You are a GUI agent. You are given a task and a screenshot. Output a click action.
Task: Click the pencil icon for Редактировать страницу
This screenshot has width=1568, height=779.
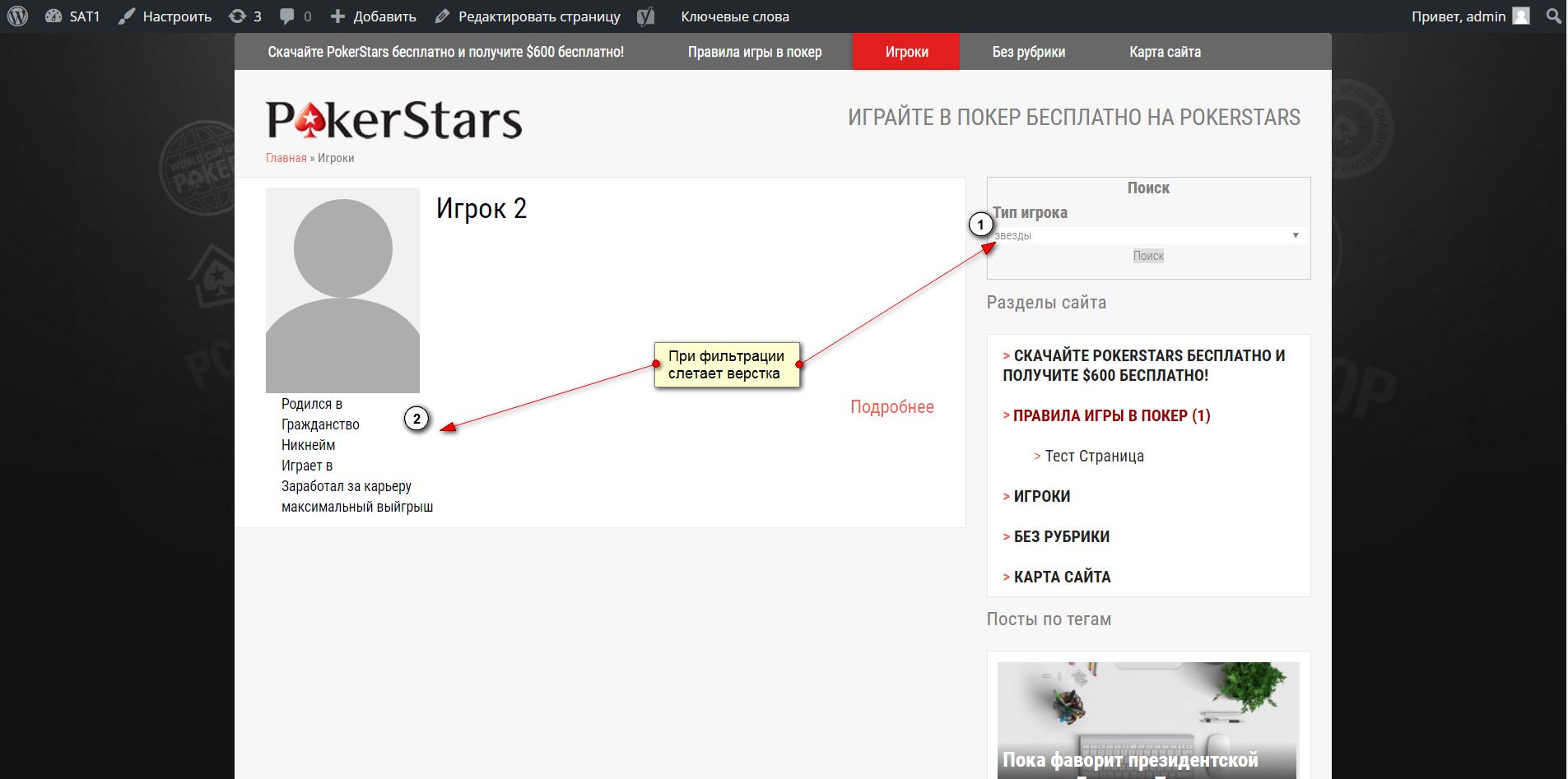pyautogui.click(x=442, y=16)
